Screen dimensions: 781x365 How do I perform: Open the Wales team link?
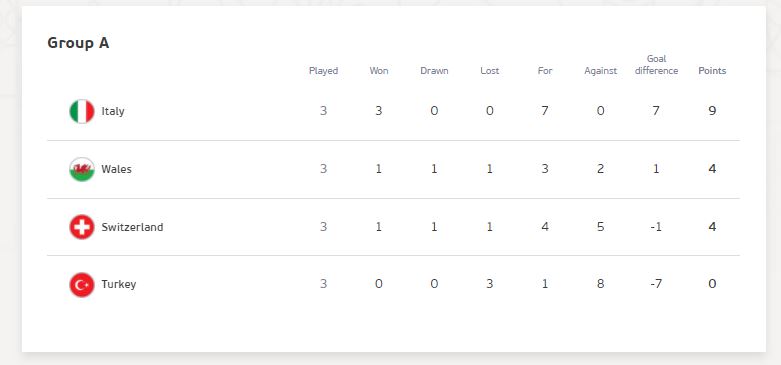[x=117, y=169]
